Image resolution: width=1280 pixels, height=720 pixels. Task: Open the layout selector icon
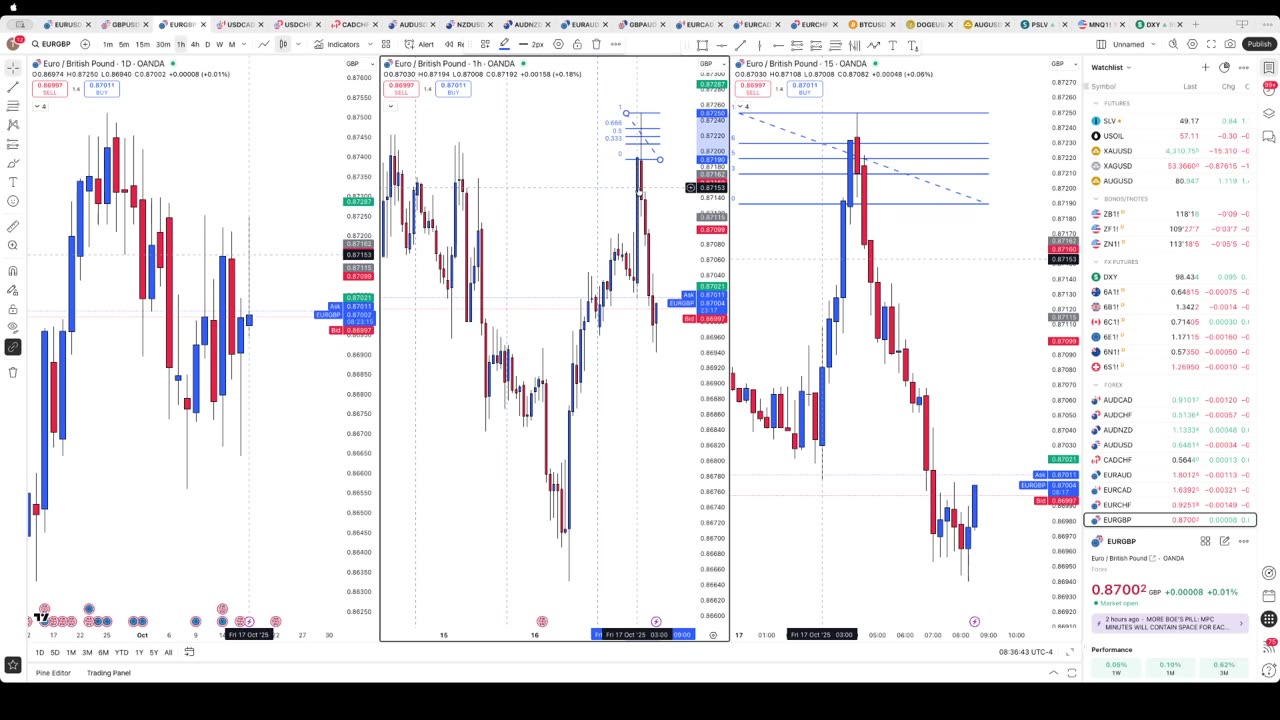tap(1101, 44)
